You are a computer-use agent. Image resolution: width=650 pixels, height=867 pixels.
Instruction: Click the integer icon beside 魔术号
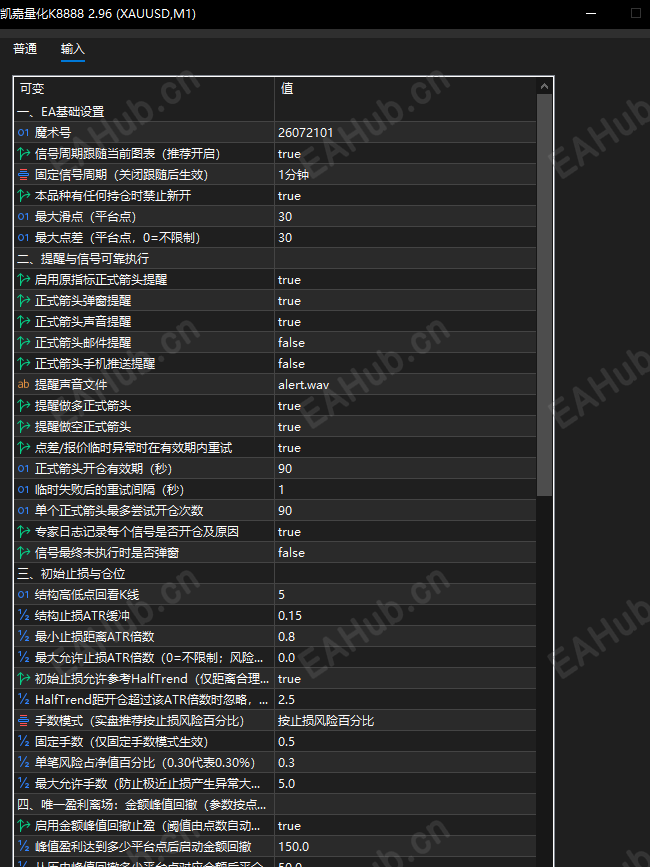(x=23, y=133)
